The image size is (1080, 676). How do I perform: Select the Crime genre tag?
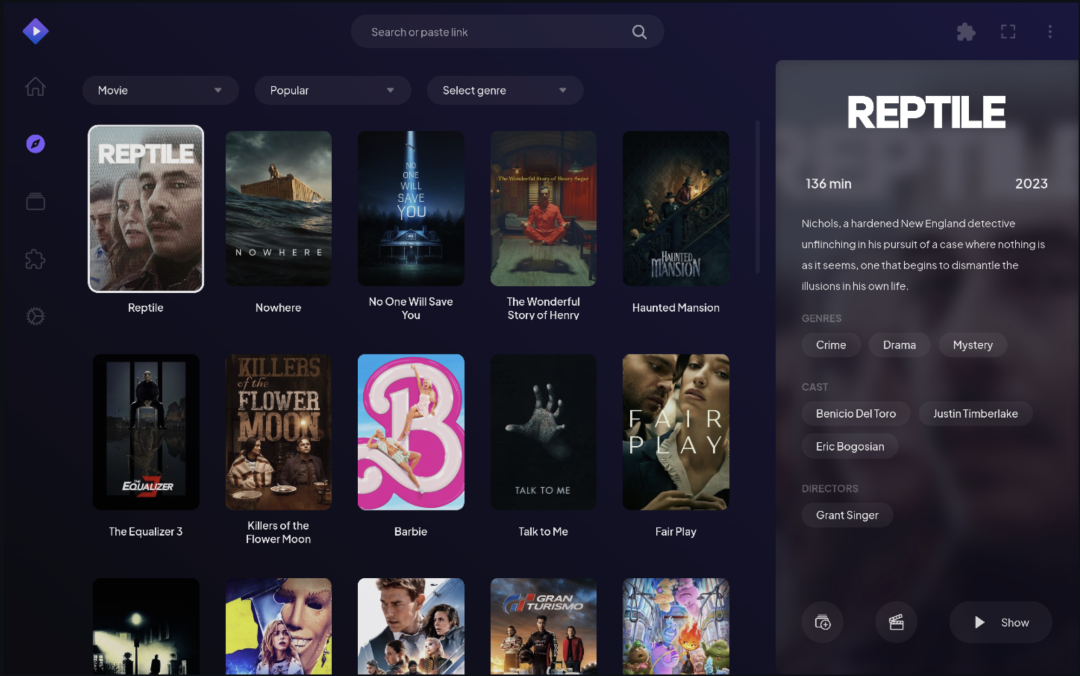point(830,345)
